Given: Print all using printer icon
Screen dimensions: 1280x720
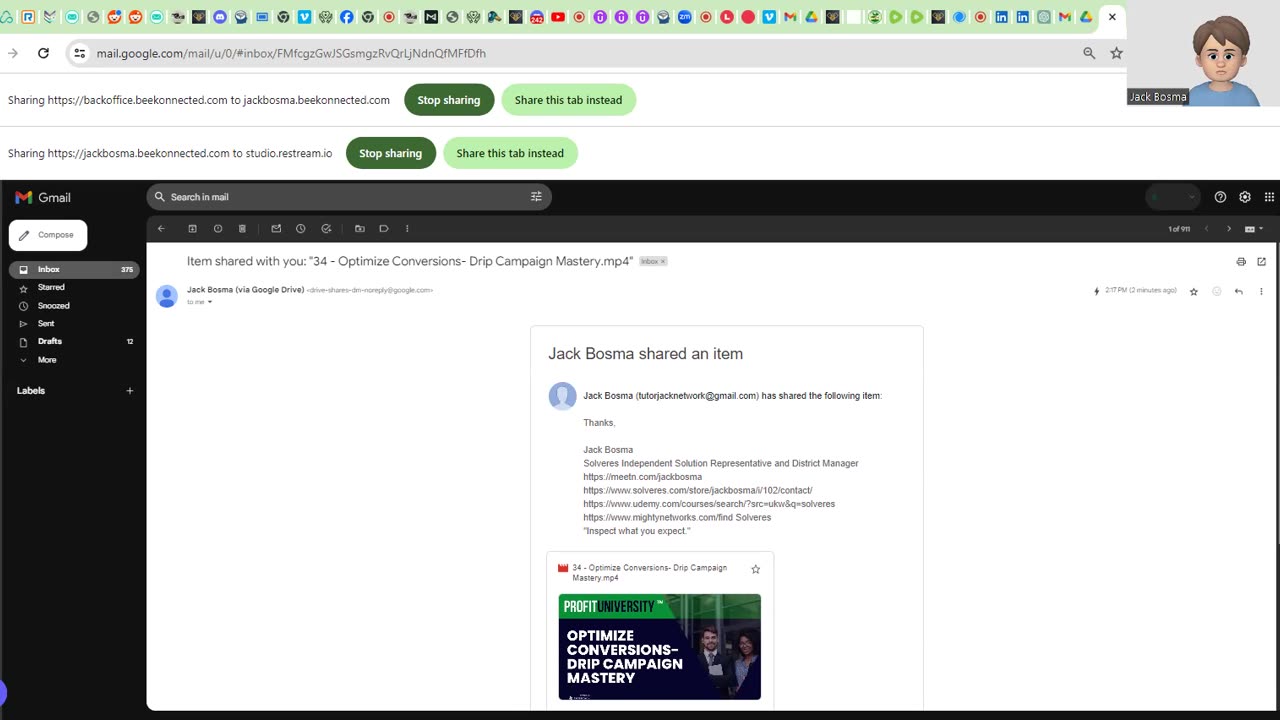Looking at the screenshot, I should point(1241,262).
